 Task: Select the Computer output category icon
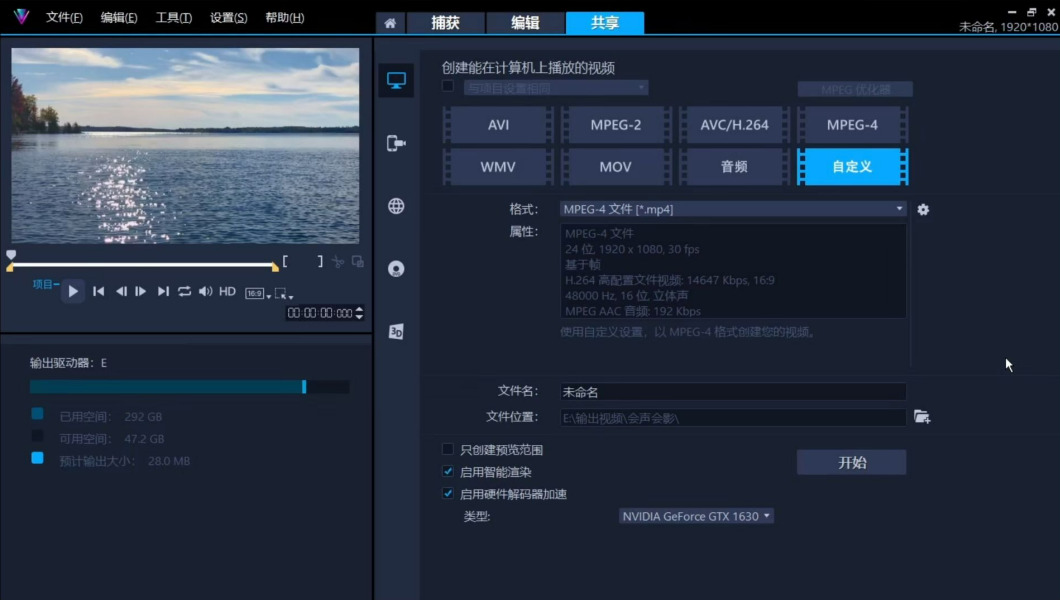coord(396,81)
